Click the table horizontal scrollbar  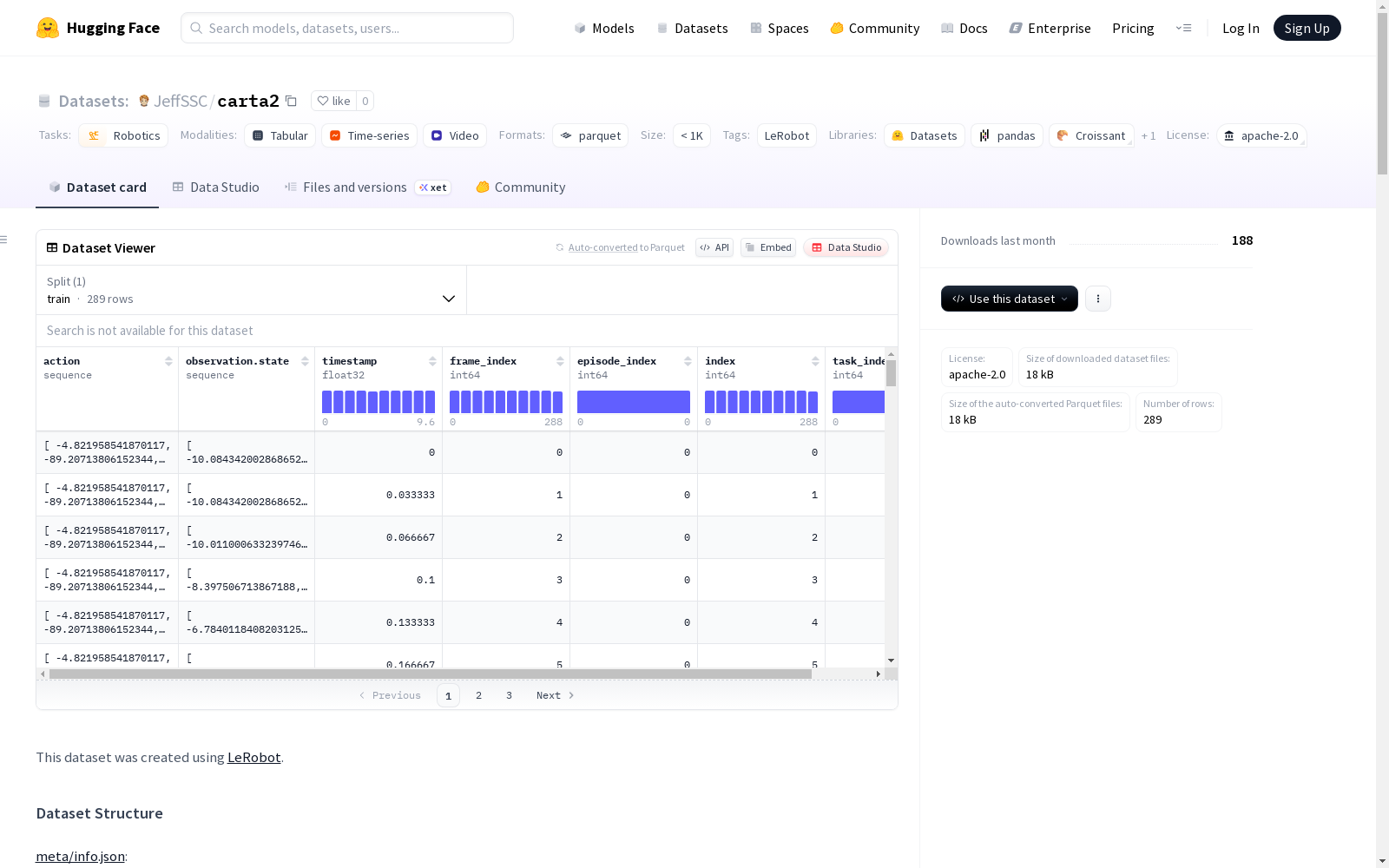[x=431, y=674]
